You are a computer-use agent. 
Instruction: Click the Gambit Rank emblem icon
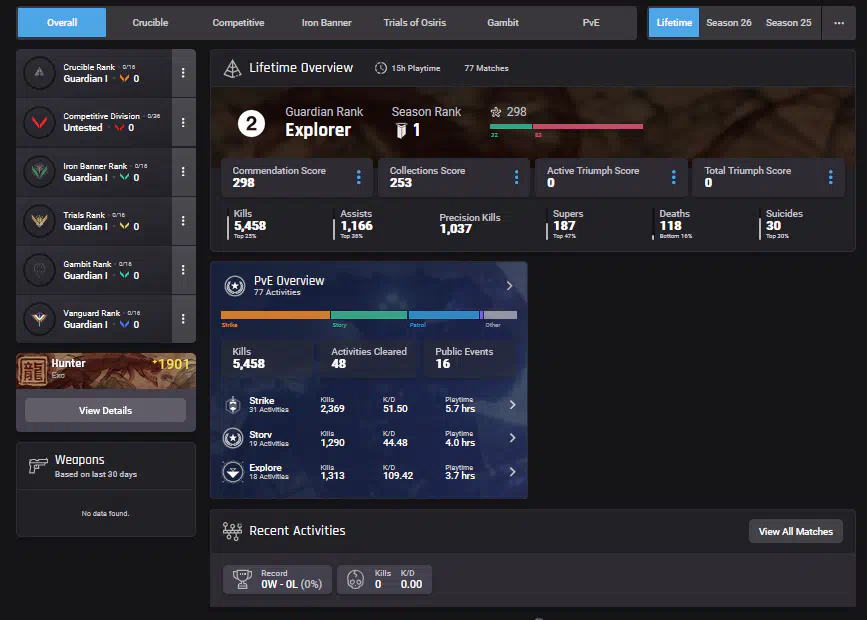39,270
